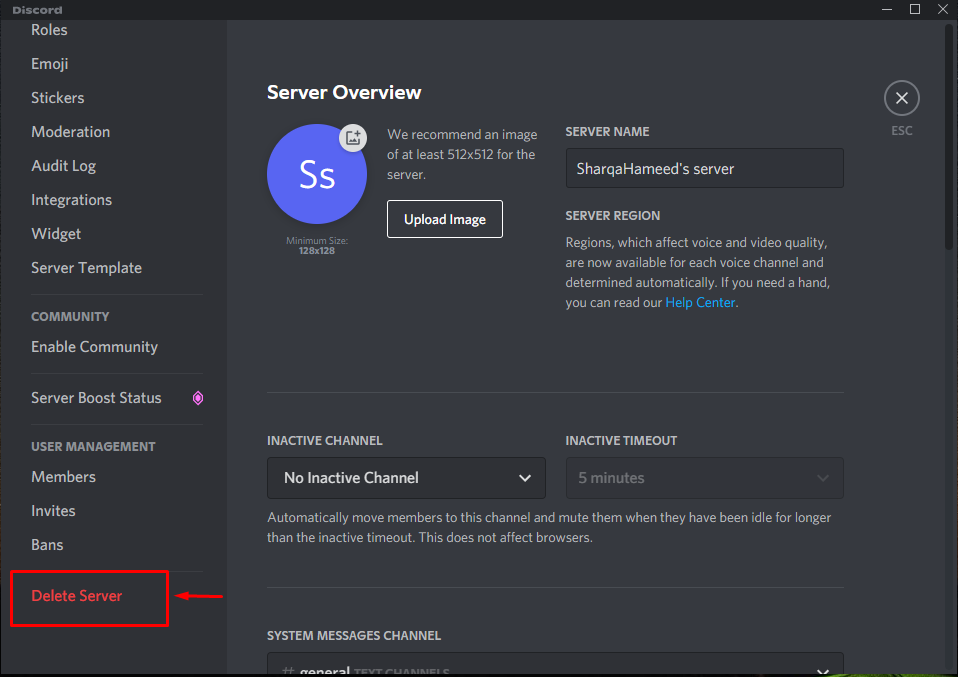The height and width of the screenshot is (677, 958).
Task: Open the Inactive Channel dropdown
Action: point(406,478)
